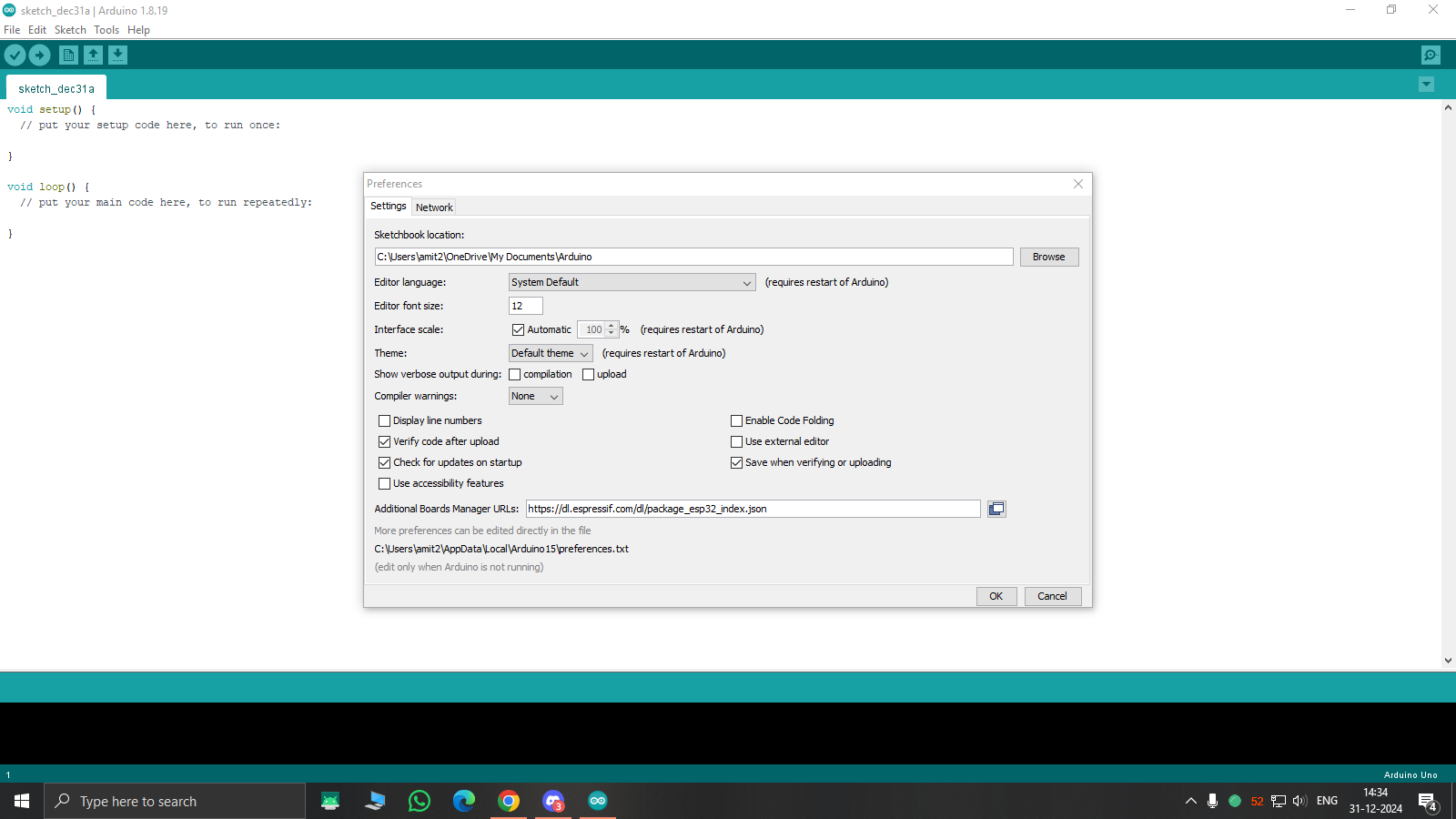Toggle Verify code after upload

coord(384,441)
